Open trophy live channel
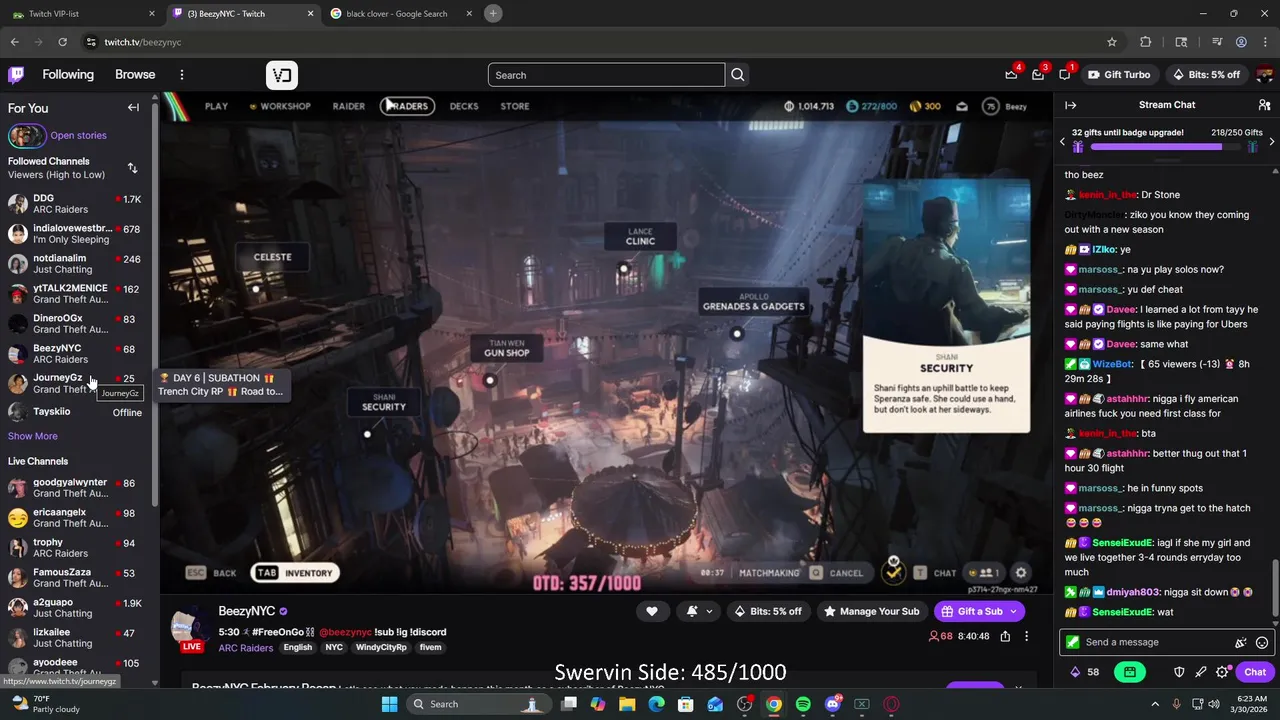 tap(76, 548)
